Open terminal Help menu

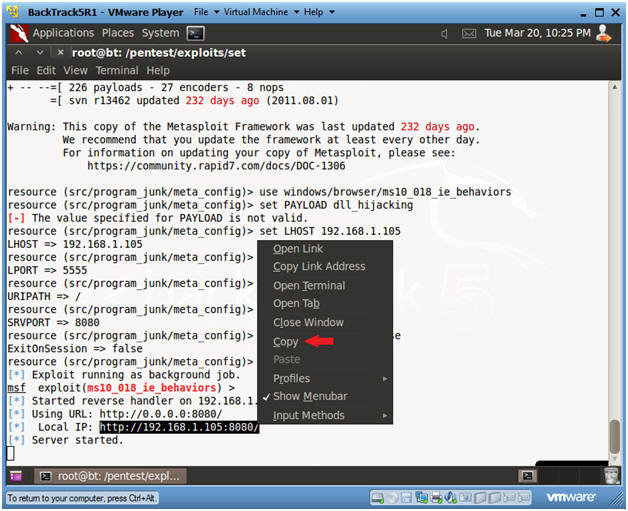pos(158,70)
